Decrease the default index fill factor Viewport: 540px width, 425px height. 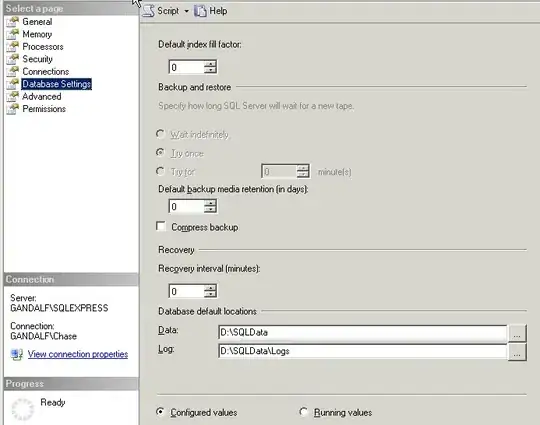point(210,70)
